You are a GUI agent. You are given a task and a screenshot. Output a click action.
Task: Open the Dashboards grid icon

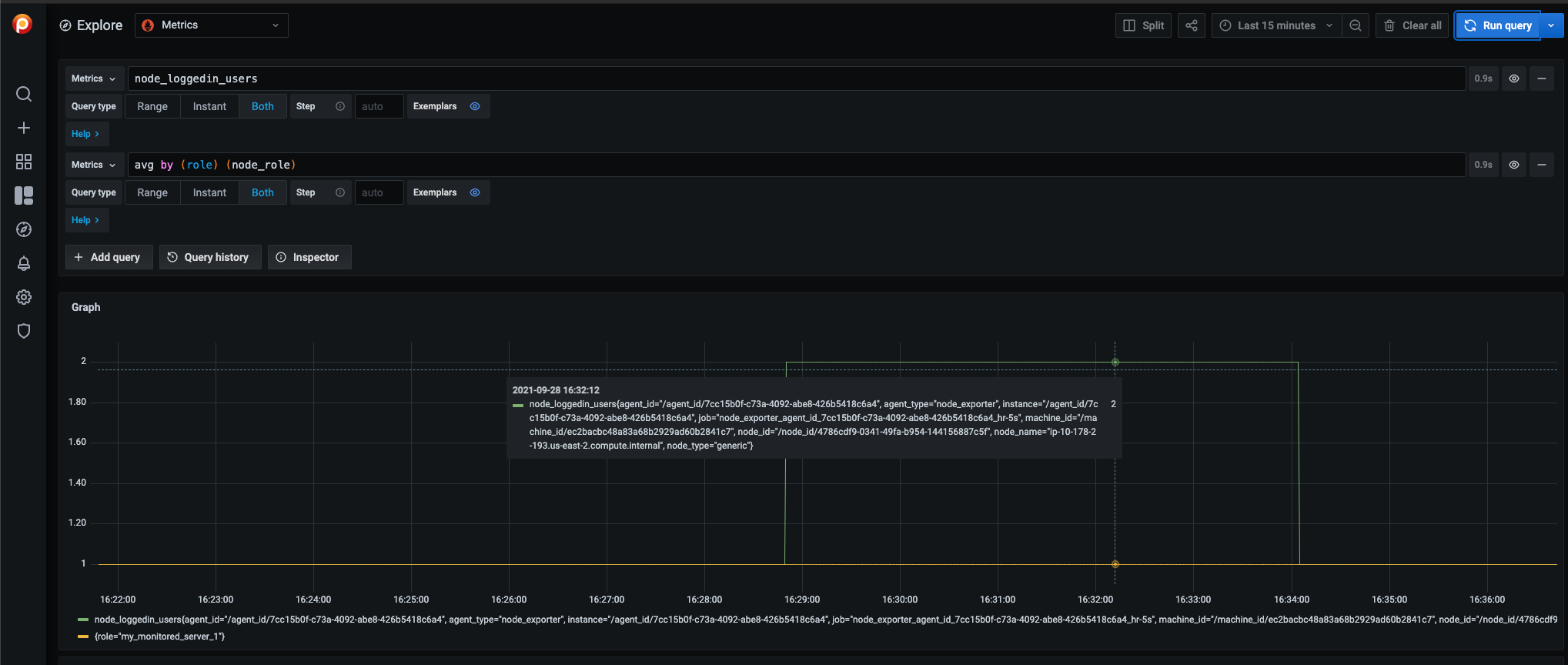24,162
